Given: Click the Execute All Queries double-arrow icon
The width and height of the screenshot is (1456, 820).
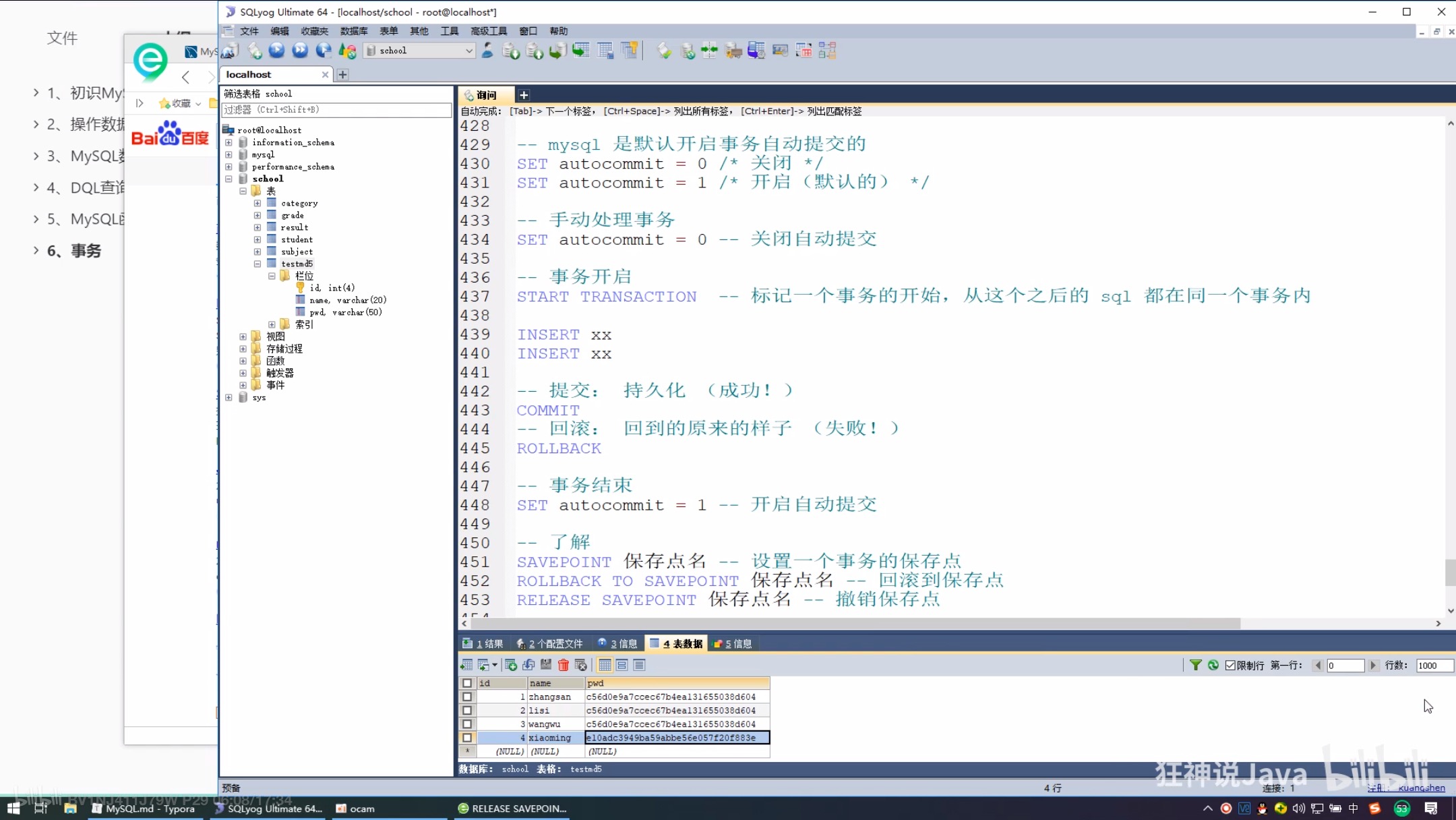Looking at the screenshot, I should pyautogui.click(x=300, y=51).
